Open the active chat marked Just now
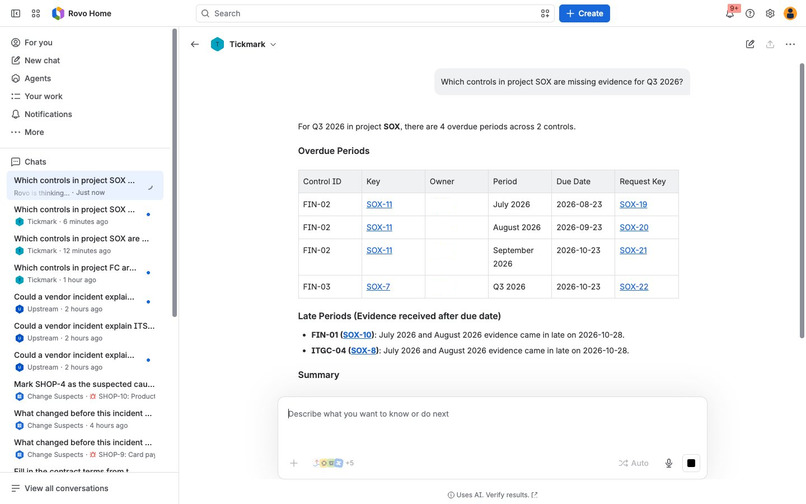The width and height of the screenshot is (806, 504). pyautogui.click(x=85, y=186)
